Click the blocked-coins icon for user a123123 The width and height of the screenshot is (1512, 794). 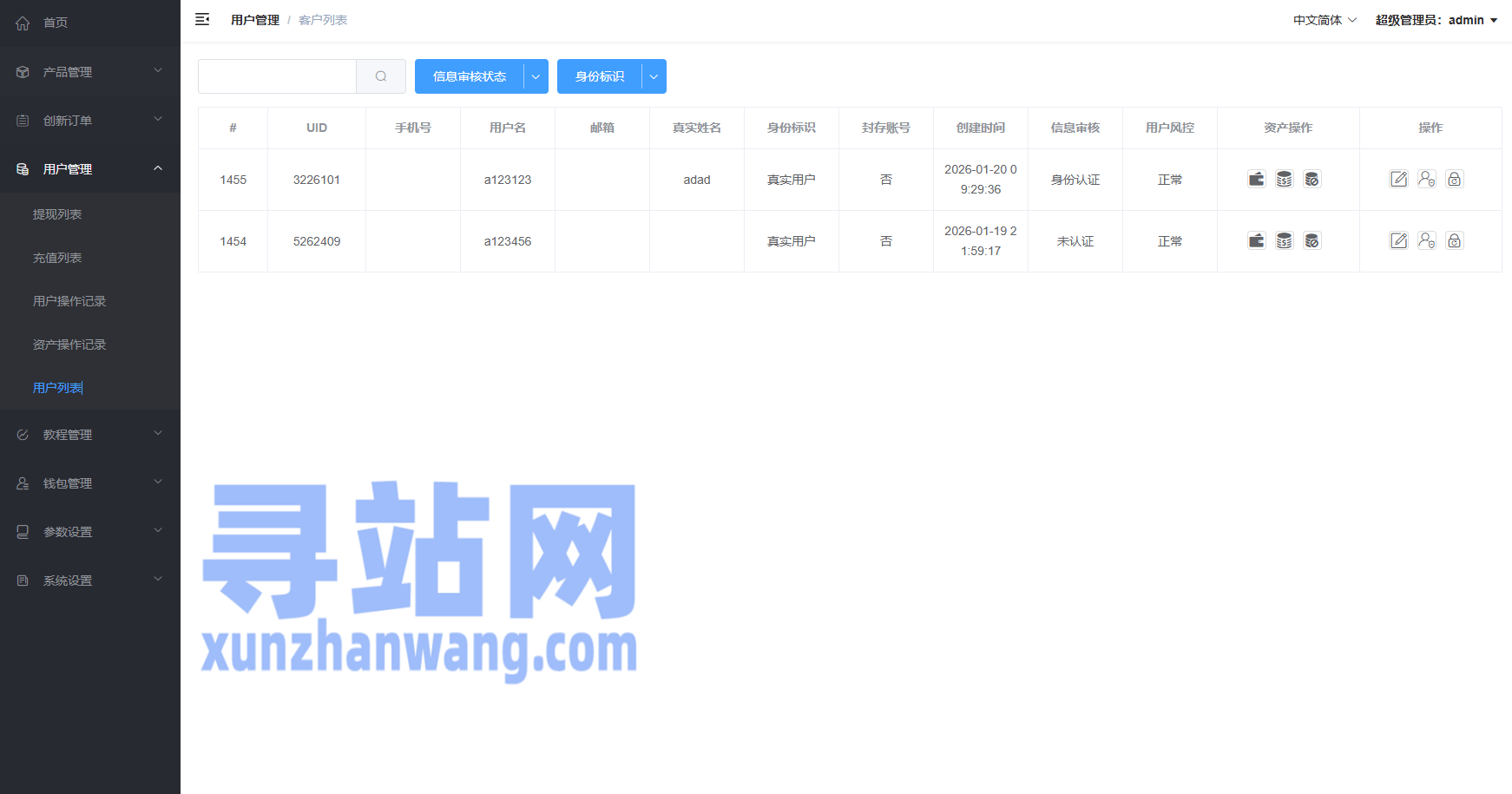1311,180
